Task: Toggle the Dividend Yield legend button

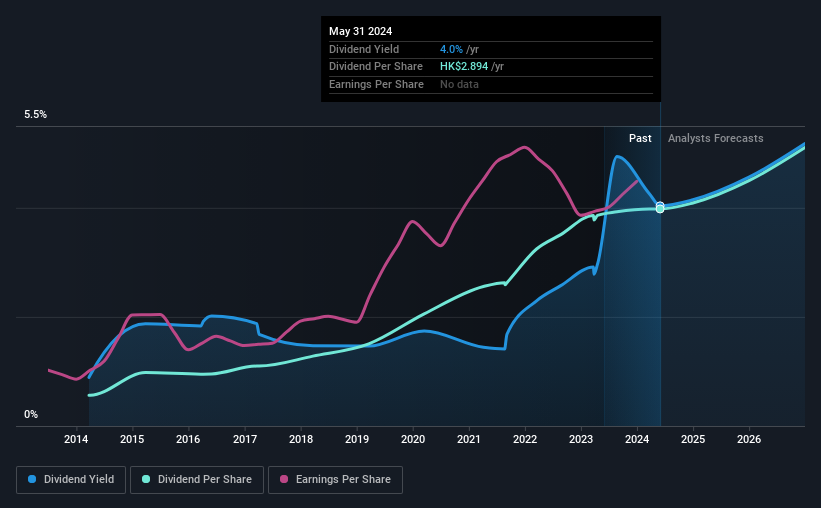Action: [x=71, y=480]
